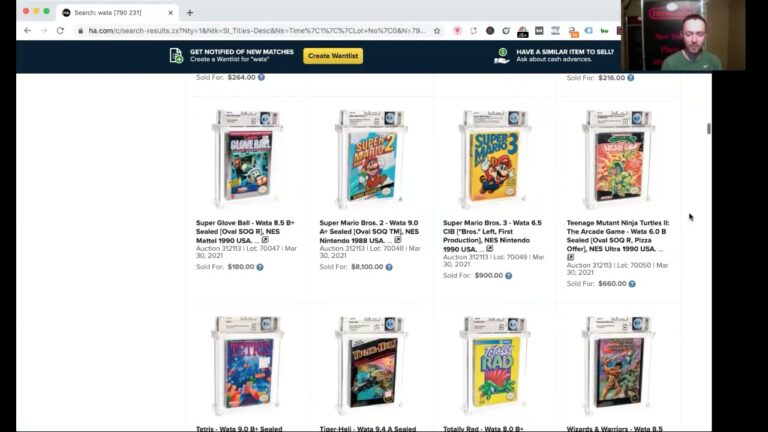Open Teenage Mutant Ninja Turtles II listing

coord(618,236)
